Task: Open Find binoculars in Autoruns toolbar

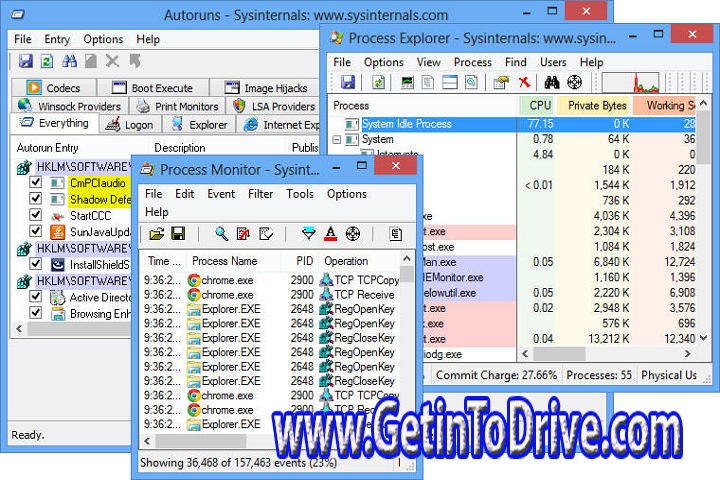Action: point(69,61)
